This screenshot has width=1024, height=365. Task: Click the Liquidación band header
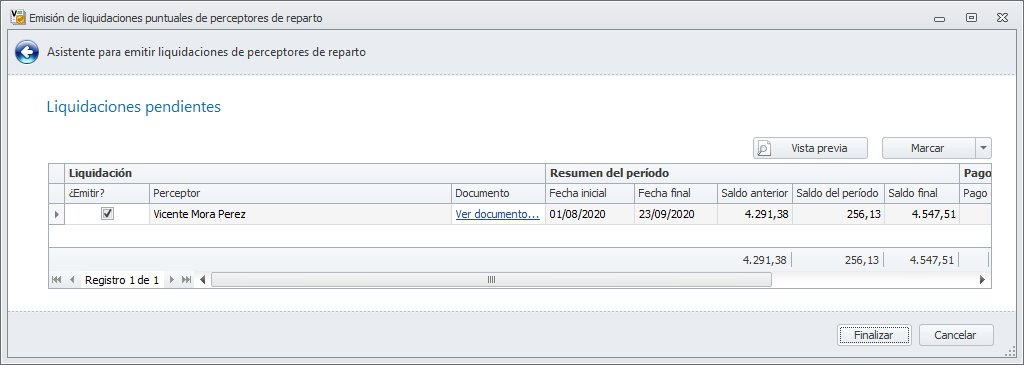[x=305, y=174]
